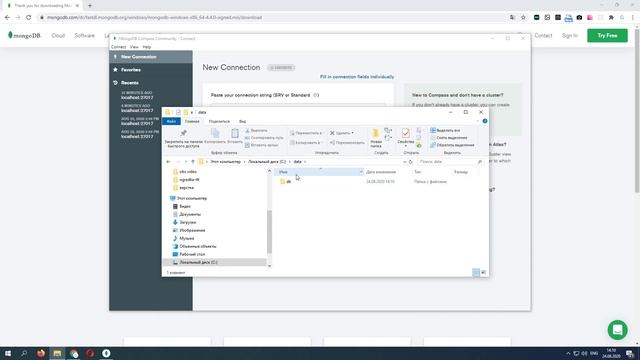This screenshot has height=360, width=640.
Task: Open Favorites in Compass sidebar
Action: coord(131,70)
